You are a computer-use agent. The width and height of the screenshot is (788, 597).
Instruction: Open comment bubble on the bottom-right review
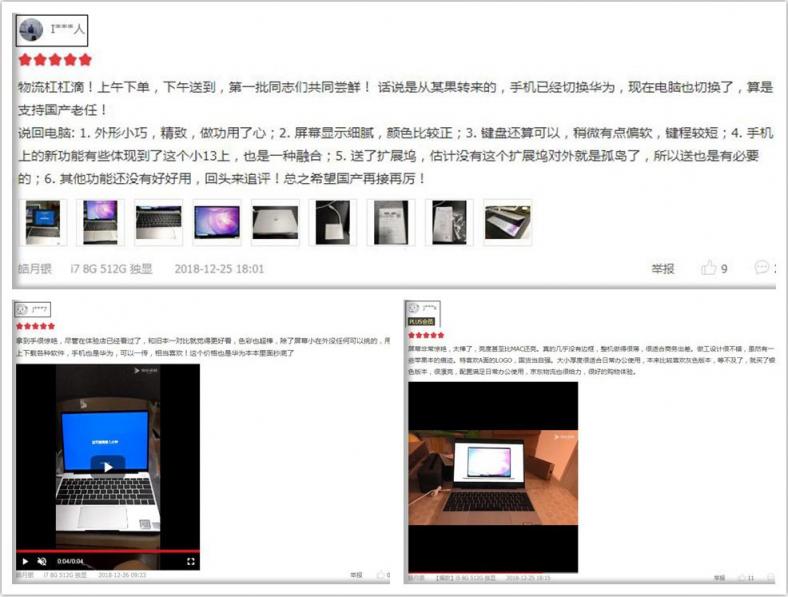(770, 578)
